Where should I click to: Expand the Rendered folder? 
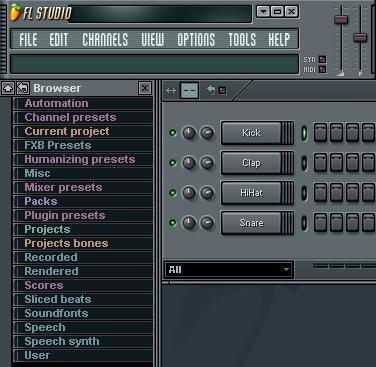click(x=83, y=271)
